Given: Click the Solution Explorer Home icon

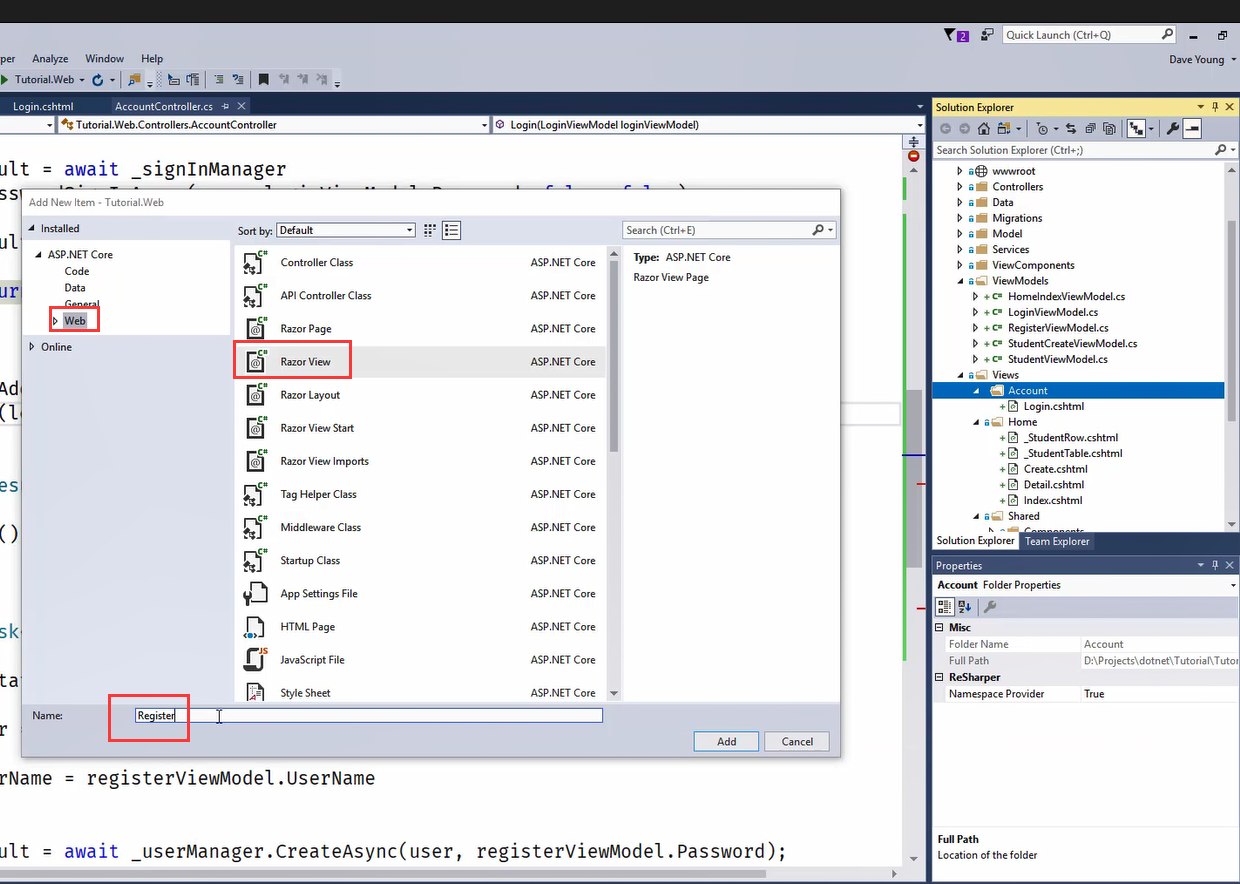Looking at the screenshot, I should coord(984,129).
